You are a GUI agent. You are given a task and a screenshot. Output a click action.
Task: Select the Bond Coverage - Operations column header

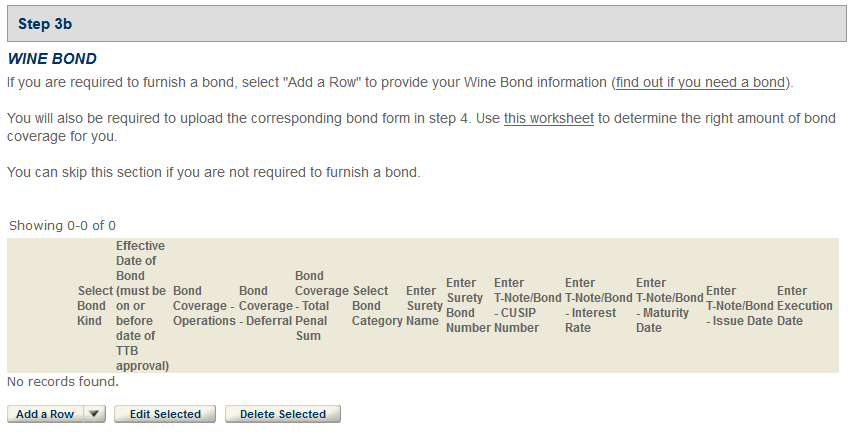[204, 306]
